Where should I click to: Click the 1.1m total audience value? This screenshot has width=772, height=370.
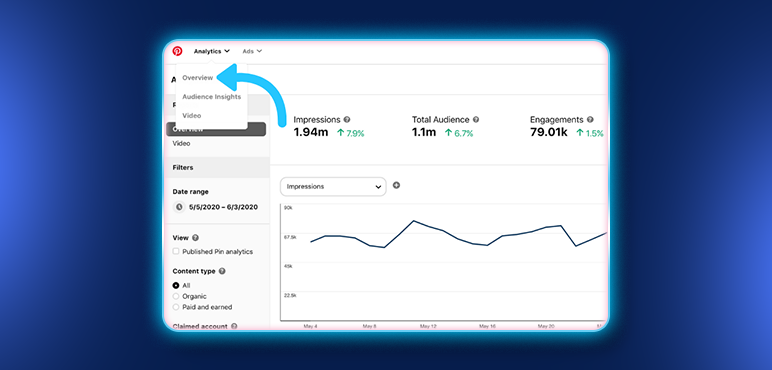pyautogui.click(x=424, y=132)
